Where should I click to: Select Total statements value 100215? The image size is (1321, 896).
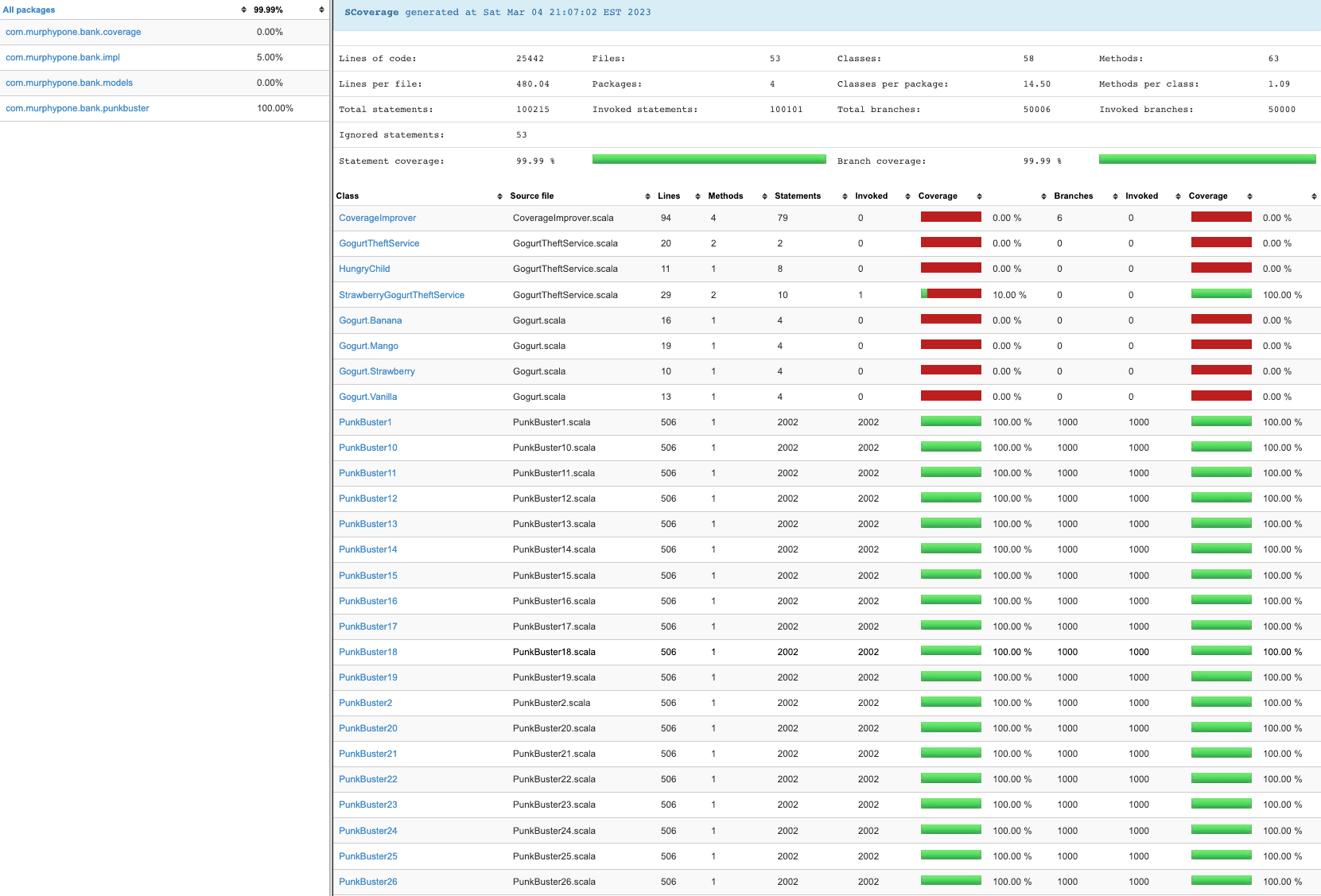pos(533,110)
